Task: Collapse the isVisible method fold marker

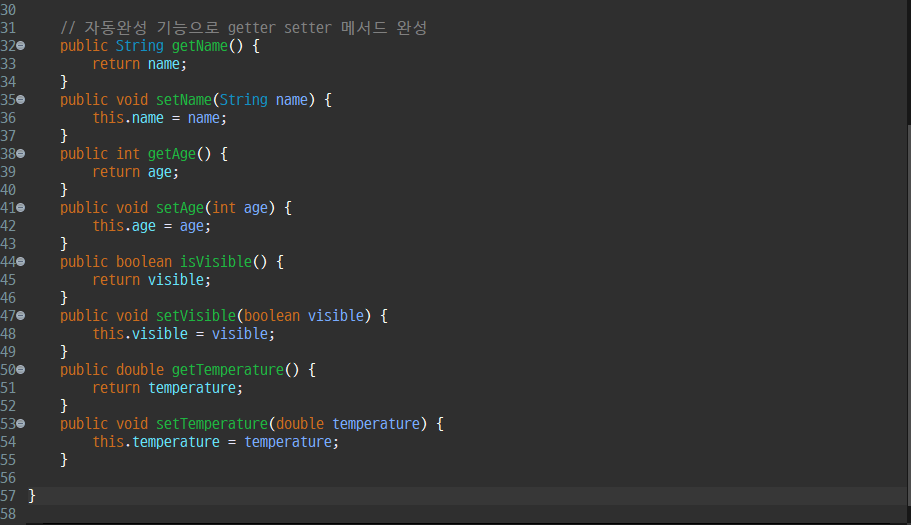Action: pos(21,261)
